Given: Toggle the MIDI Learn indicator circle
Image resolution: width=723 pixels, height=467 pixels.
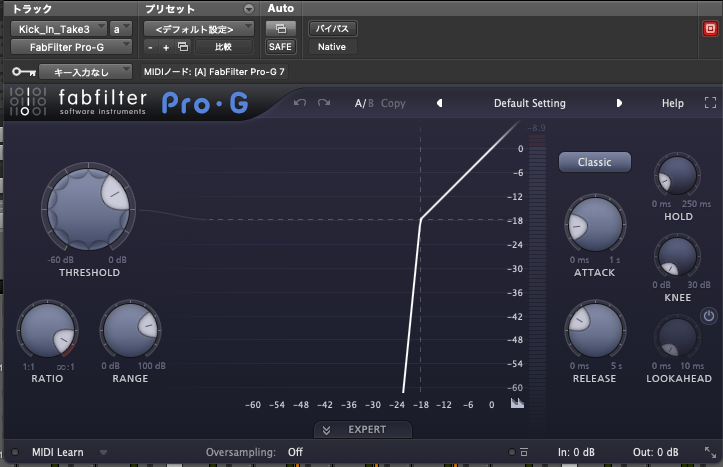Looking at the screenshot, I should [15, 452].
